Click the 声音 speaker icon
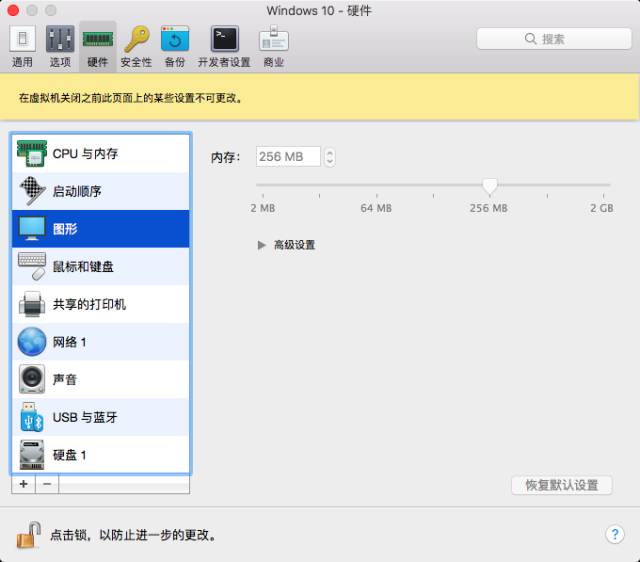 (x=32, y=379)
